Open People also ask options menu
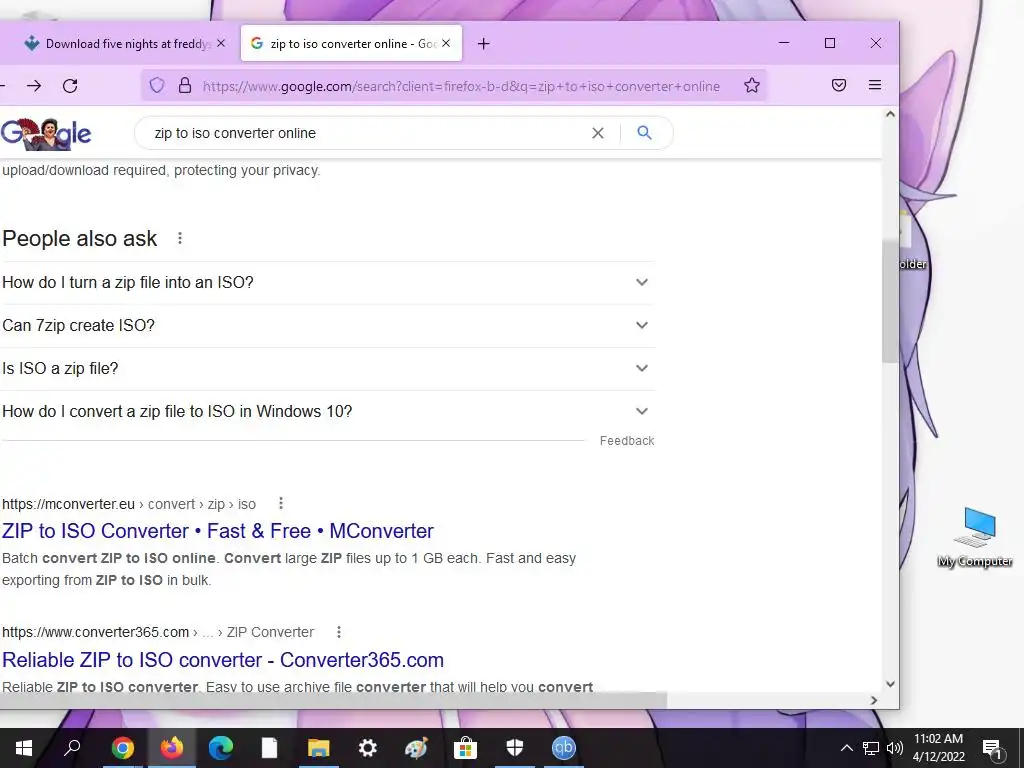1024x768 pixels. pos(180,238)
